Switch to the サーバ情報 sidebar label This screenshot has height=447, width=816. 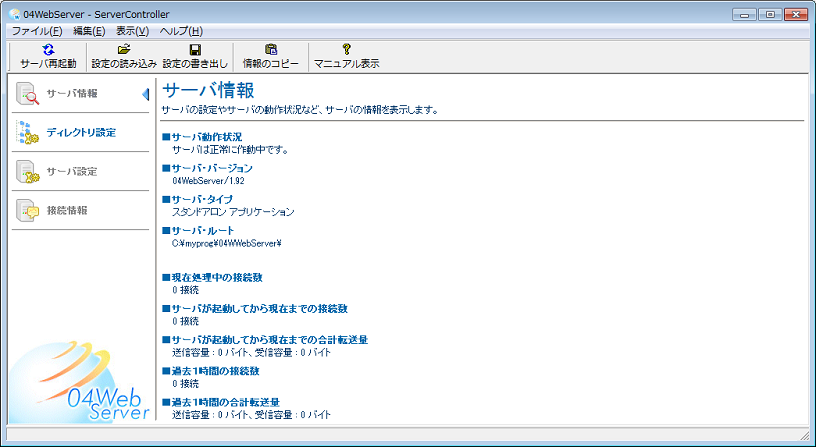(x=72, y=94)
